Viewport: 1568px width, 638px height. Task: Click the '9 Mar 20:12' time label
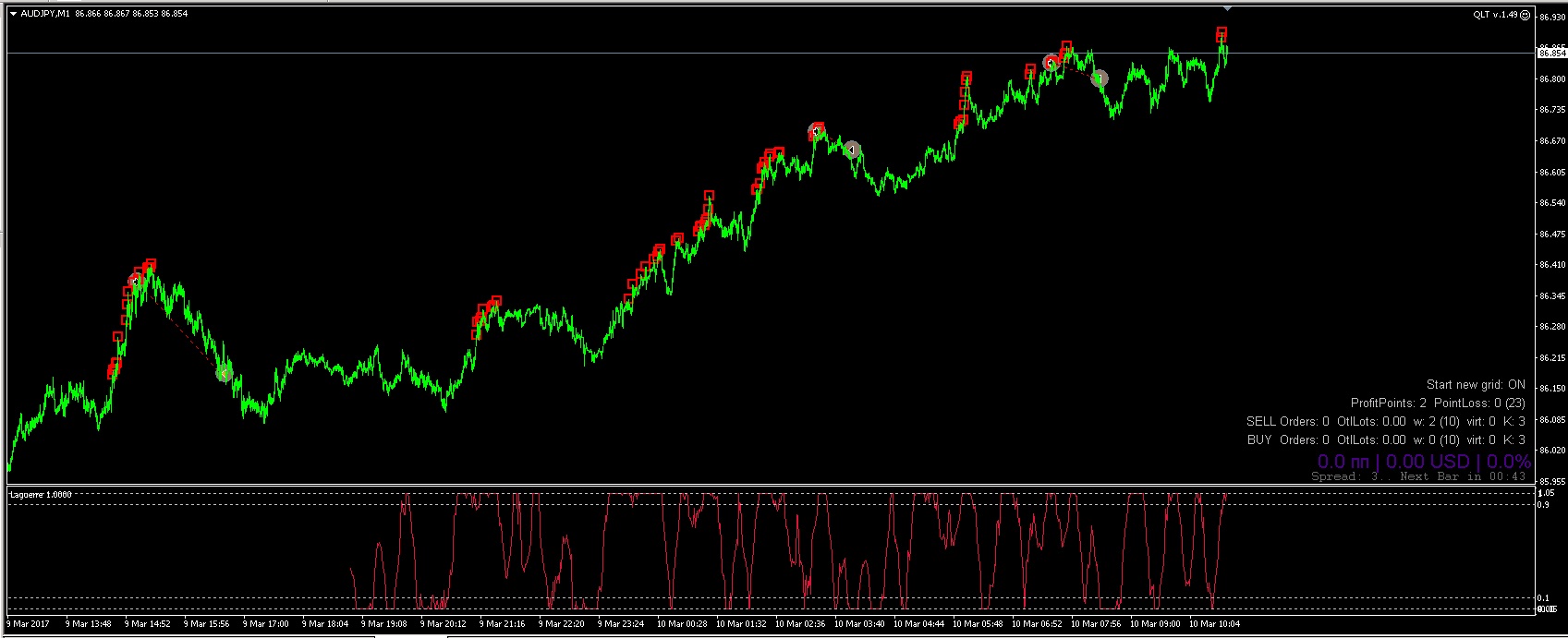click(443, 624)
